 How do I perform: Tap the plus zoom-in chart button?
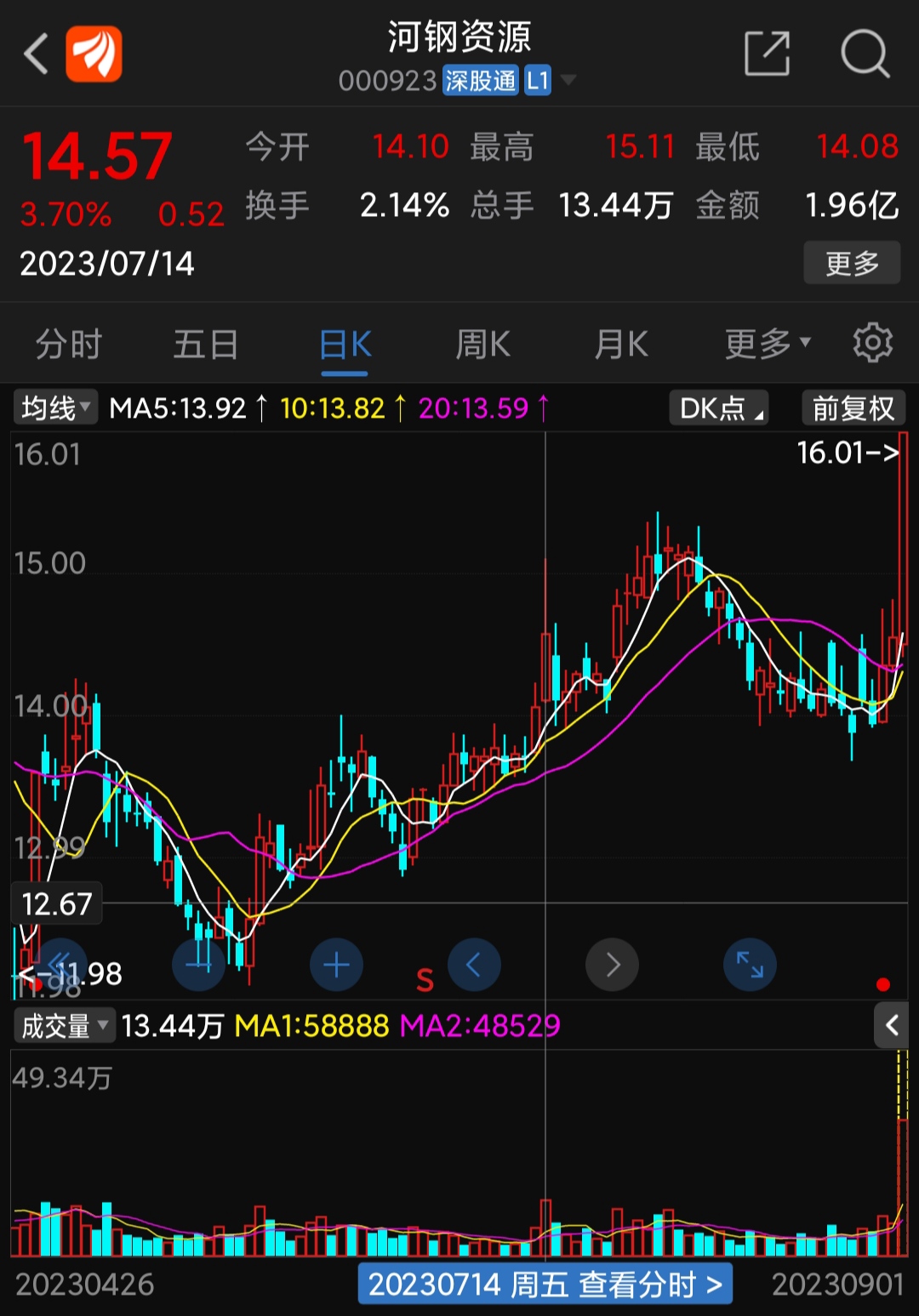pos(337,965)
